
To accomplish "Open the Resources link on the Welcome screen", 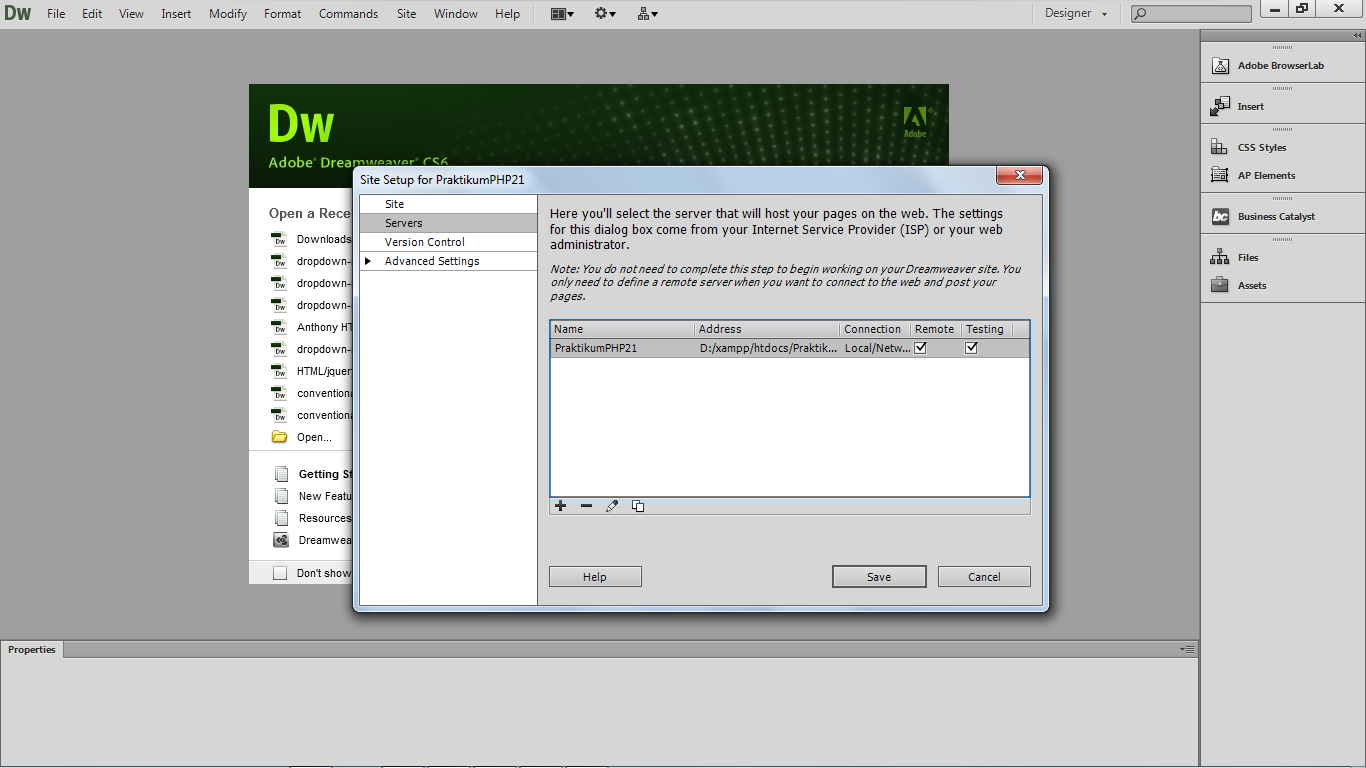I will (313, 518).
